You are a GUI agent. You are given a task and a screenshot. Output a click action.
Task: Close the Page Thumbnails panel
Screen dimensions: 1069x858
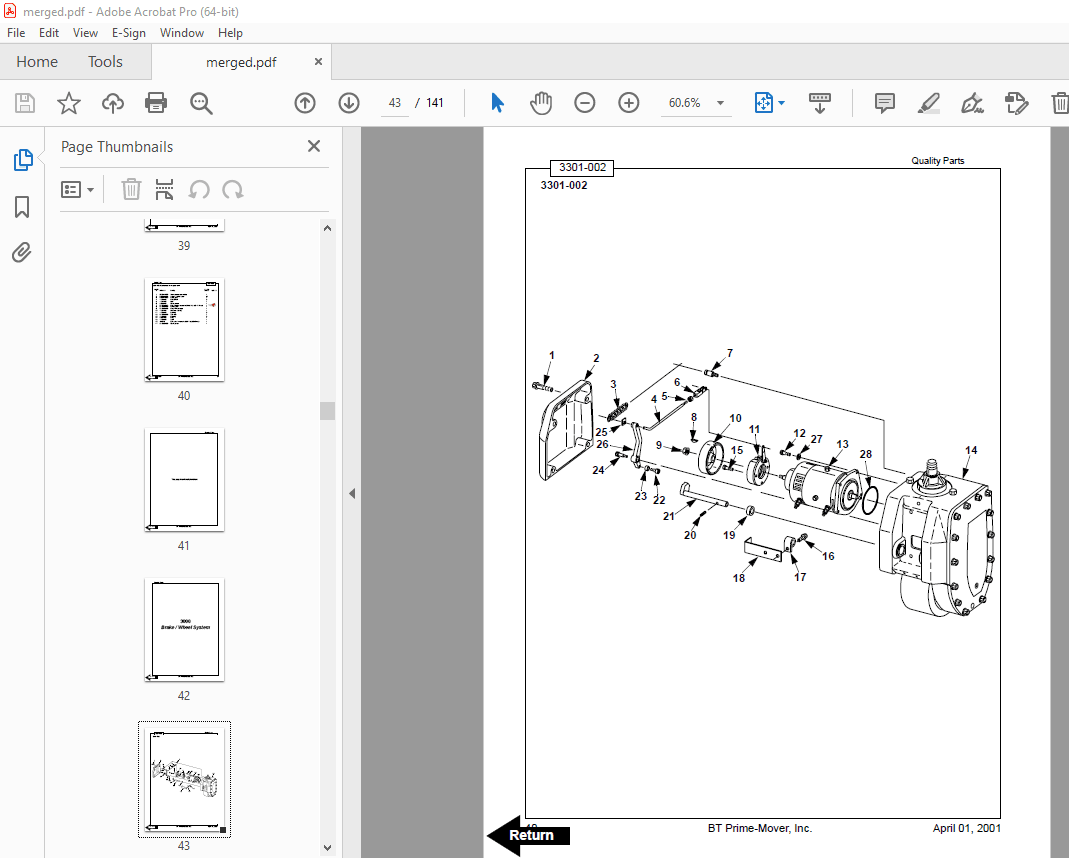click(314, 146)
